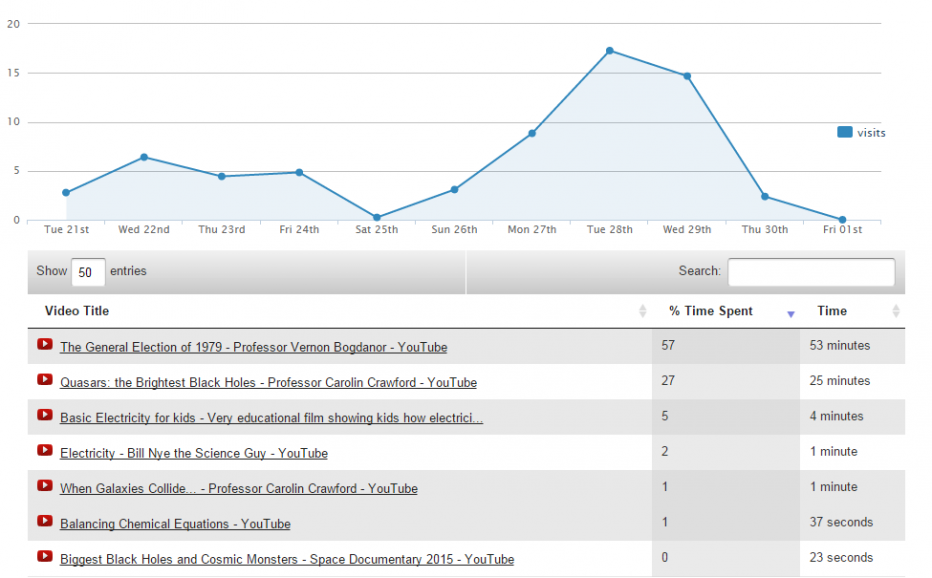This screenshot has height=578, width=932.
Task: Click YouTube icon beside Quasars video
Action: coord(45,379)
